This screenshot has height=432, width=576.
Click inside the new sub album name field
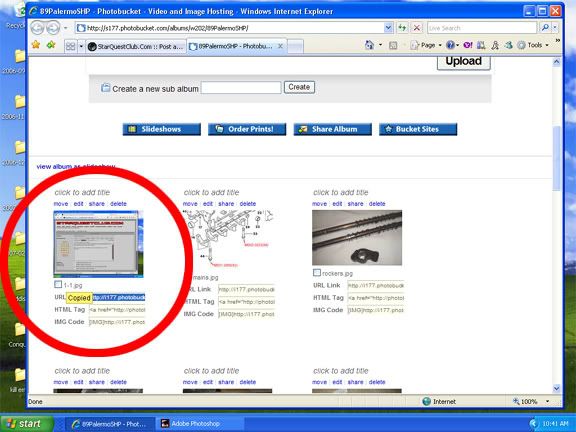[x=241, y=87]
